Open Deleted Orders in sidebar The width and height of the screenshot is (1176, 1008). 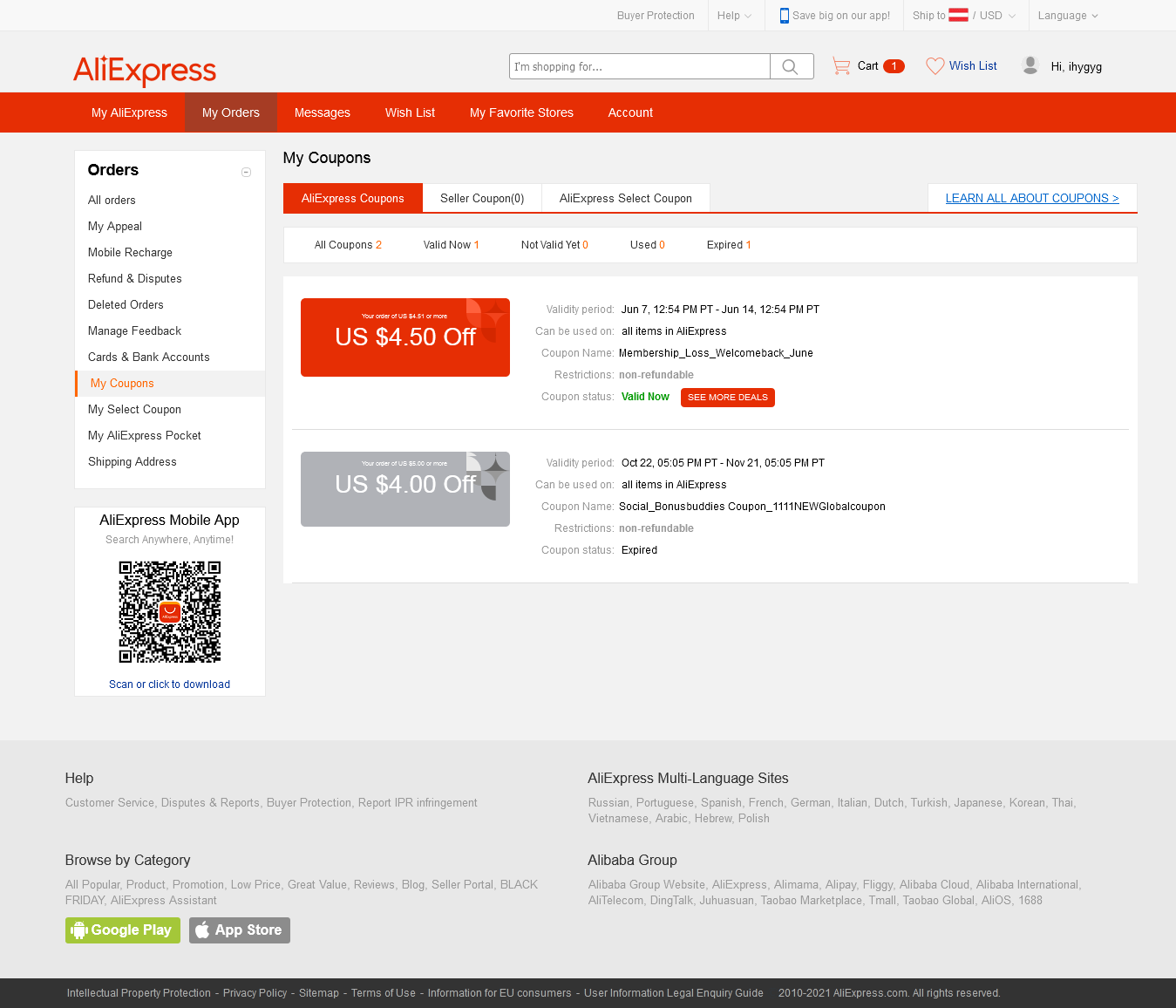pos(126,304)
